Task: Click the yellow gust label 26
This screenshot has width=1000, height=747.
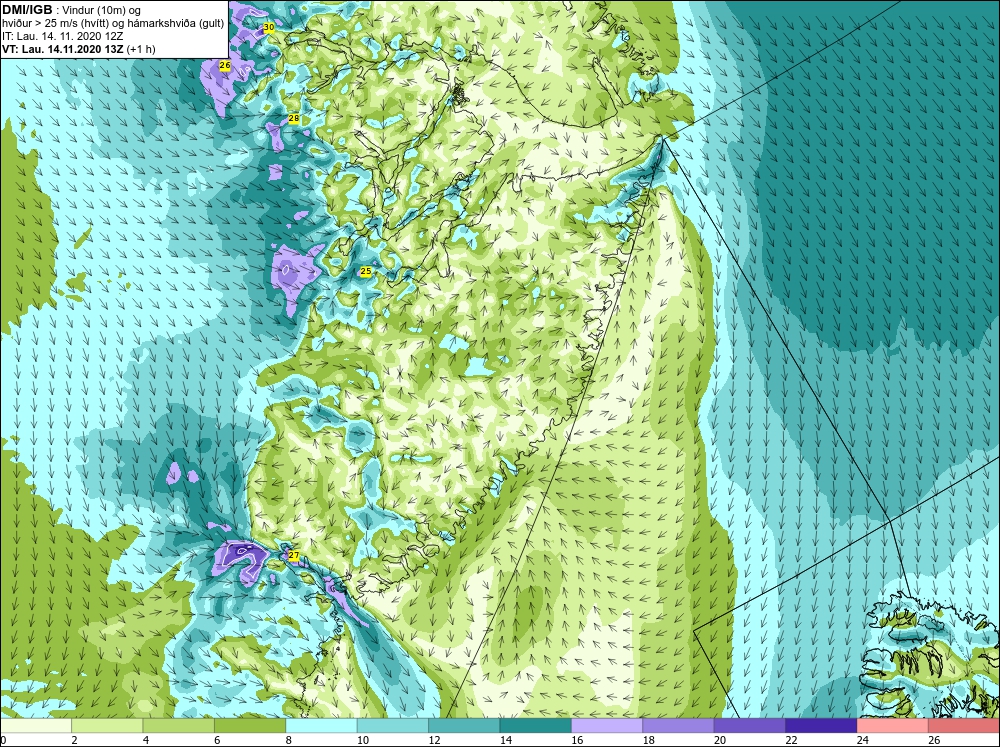Action: click(224, 65)
